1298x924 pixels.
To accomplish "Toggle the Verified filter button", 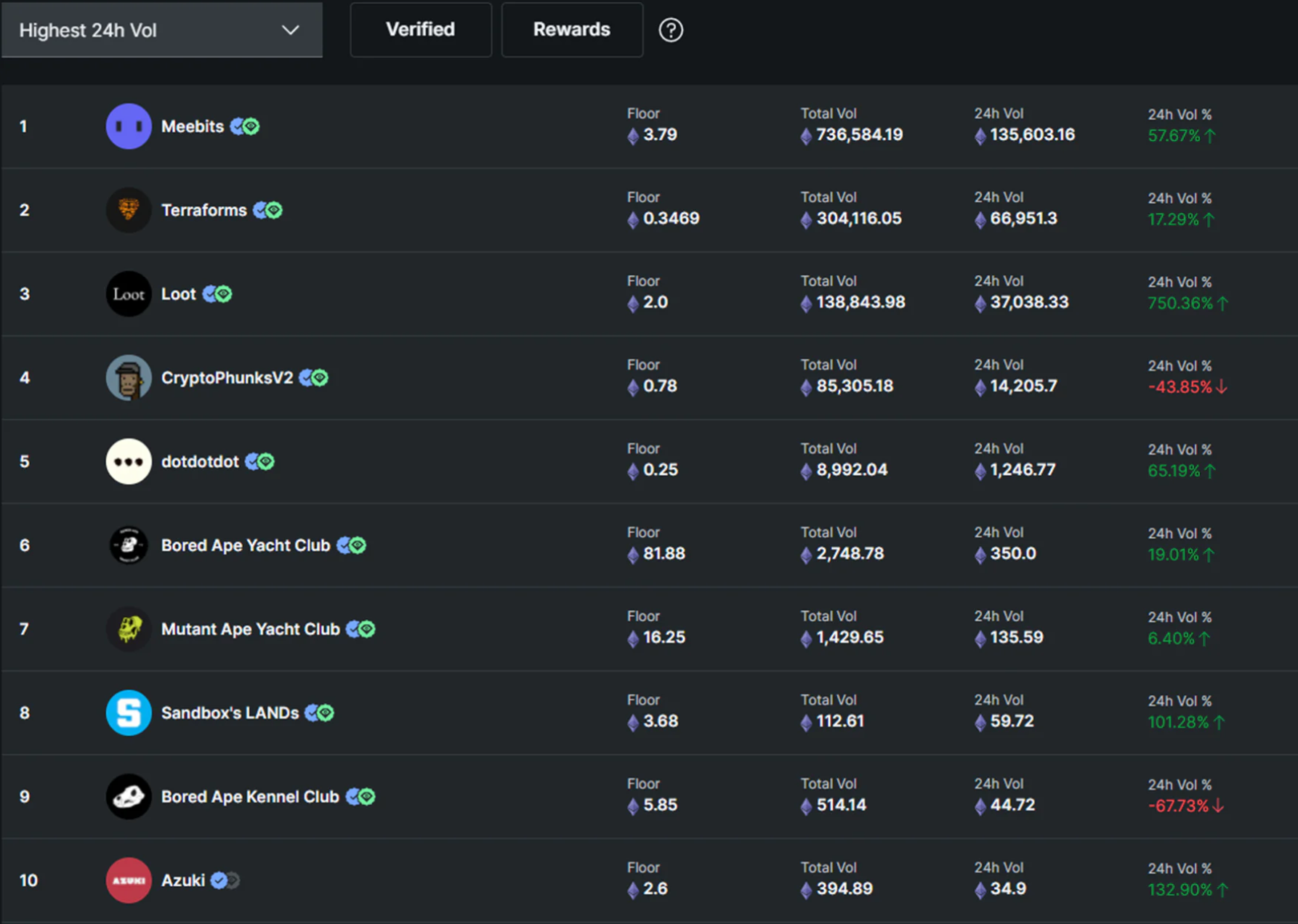I will 420,30.
